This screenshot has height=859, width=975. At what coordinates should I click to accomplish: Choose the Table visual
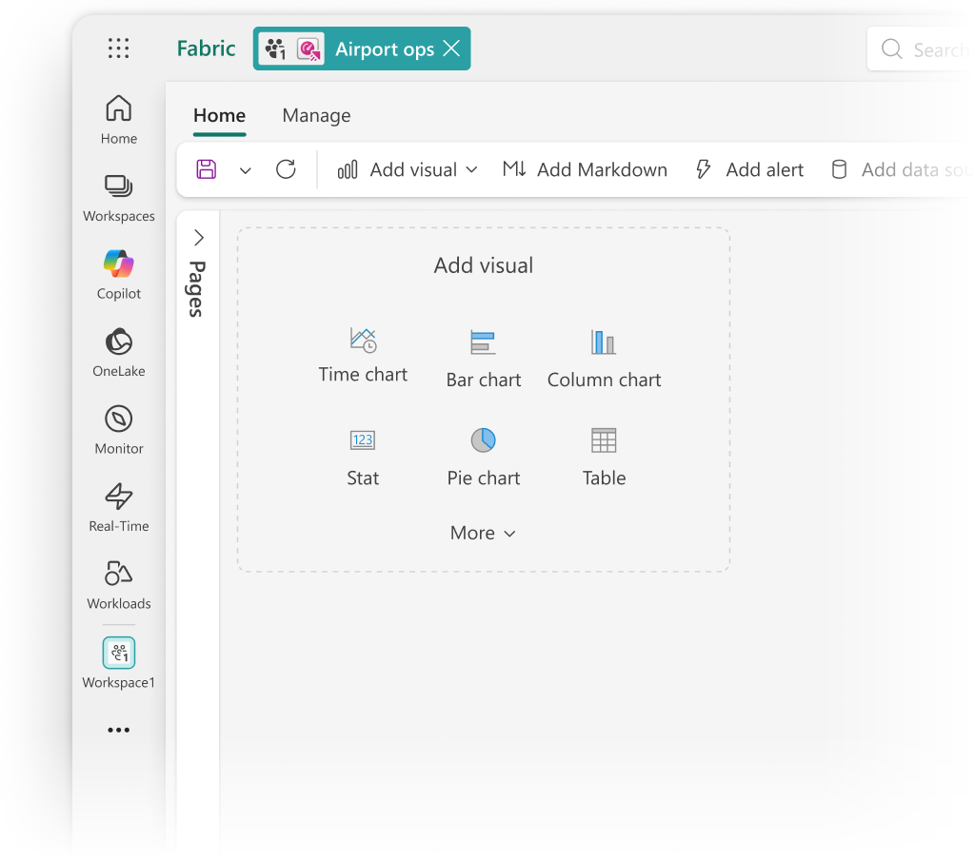[604, 457]
